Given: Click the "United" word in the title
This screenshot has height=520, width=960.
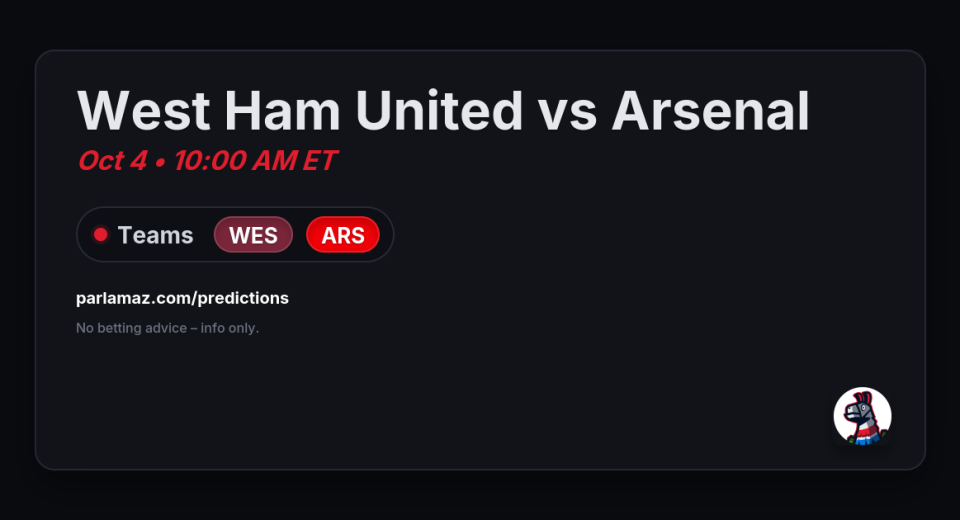Looking at the screenshot, I should 439,110.
